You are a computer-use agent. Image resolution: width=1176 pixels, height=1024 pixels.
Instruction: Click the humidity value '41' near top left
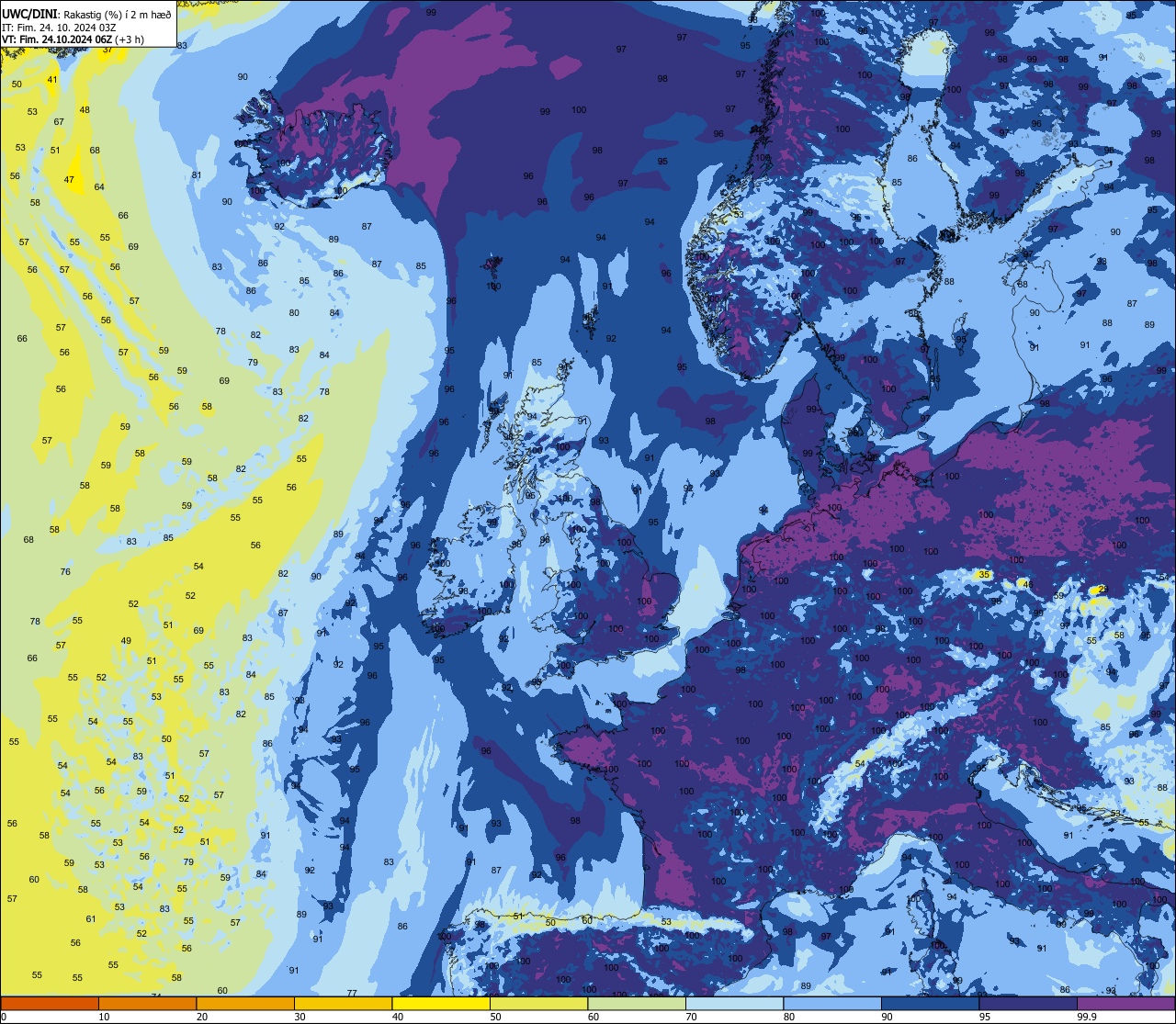(52, 80)
